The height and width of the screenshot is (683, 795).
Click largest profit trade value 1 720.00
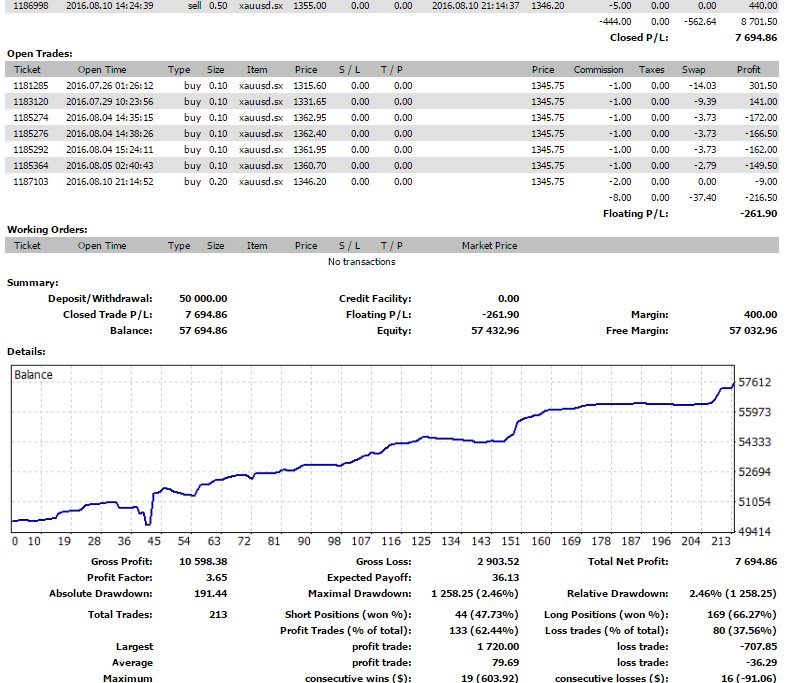coord(498,647)
